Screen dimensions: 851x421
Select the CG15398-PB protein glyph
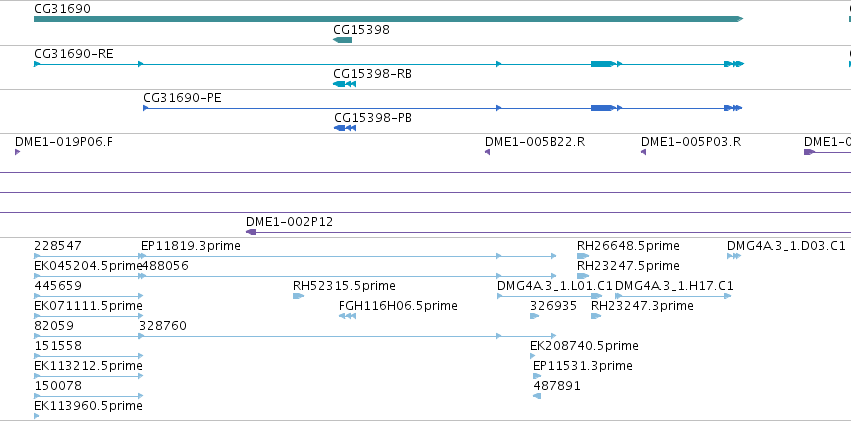pyautogui.click(x=345, y=128)
